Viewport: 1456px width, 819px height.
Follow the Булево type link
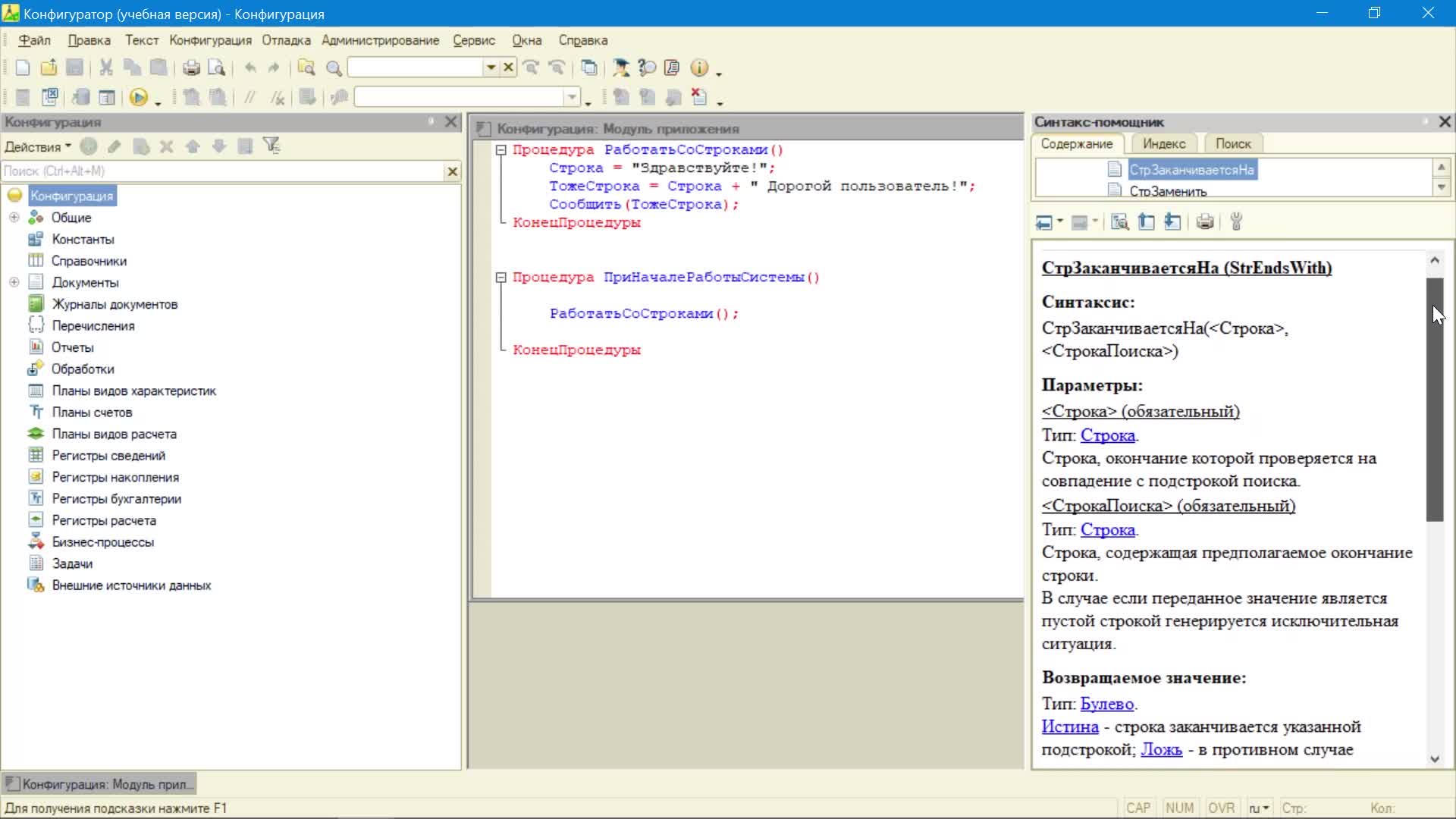tap(1106, 704)
